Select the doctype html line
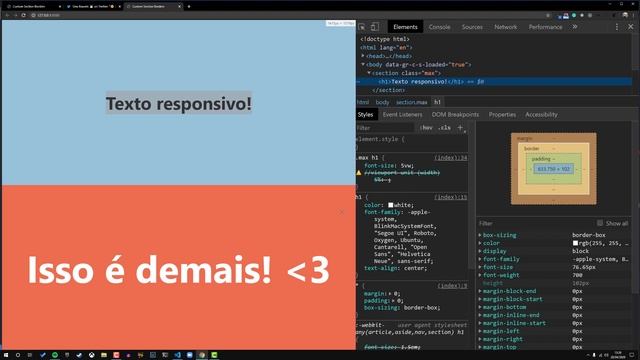 [x=385, y=39]
